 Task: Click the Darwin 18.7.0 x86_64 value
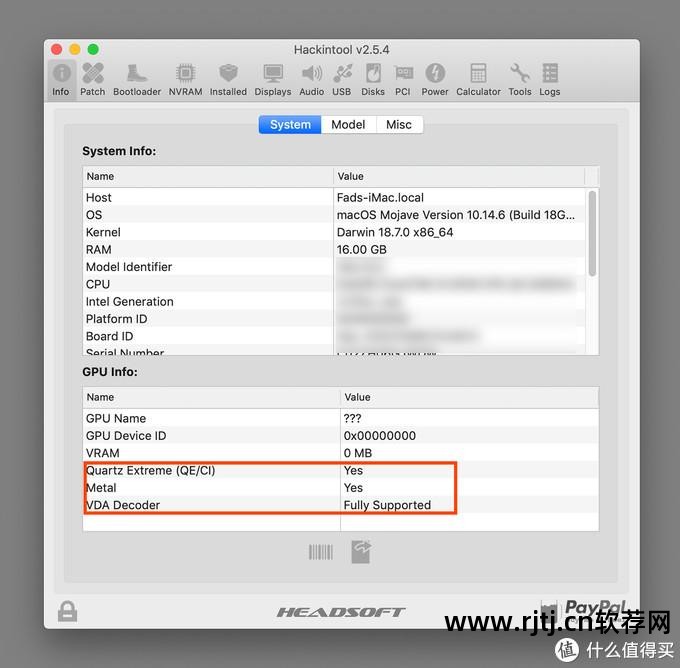coord(395,232)
